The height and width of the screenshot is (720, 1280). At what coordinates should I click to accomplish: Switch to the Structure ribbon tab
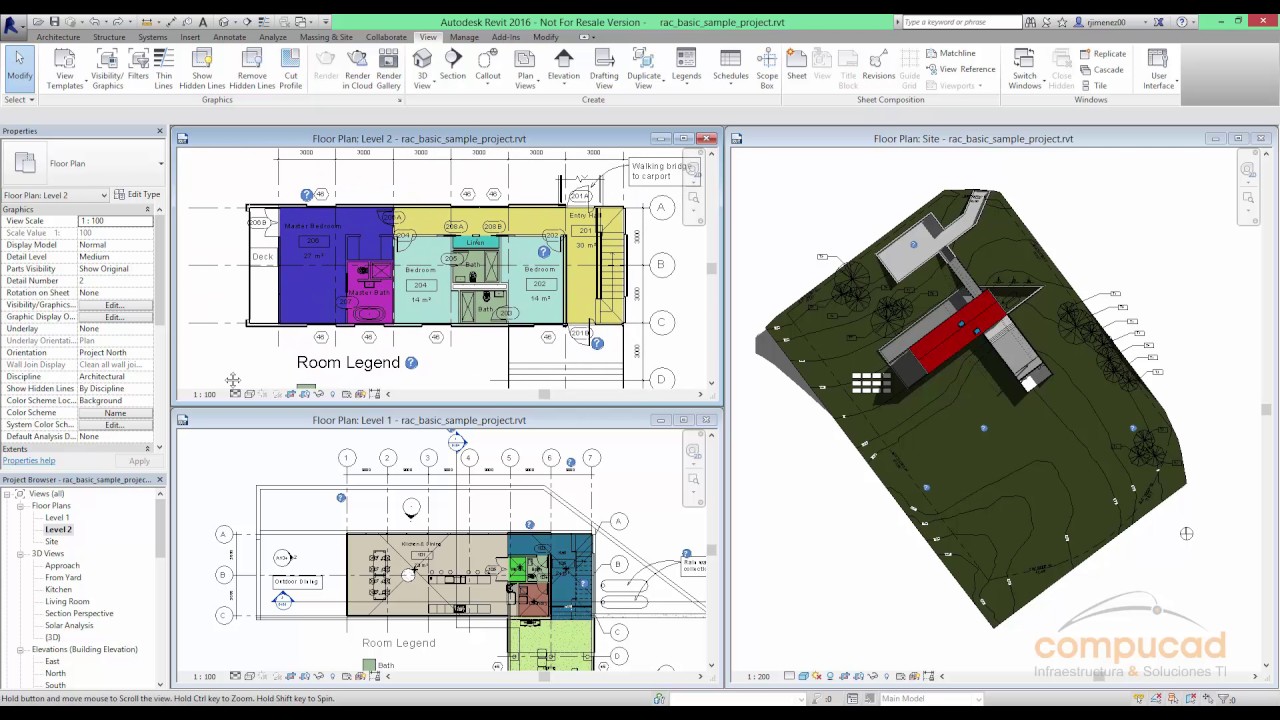pos(109,37)
